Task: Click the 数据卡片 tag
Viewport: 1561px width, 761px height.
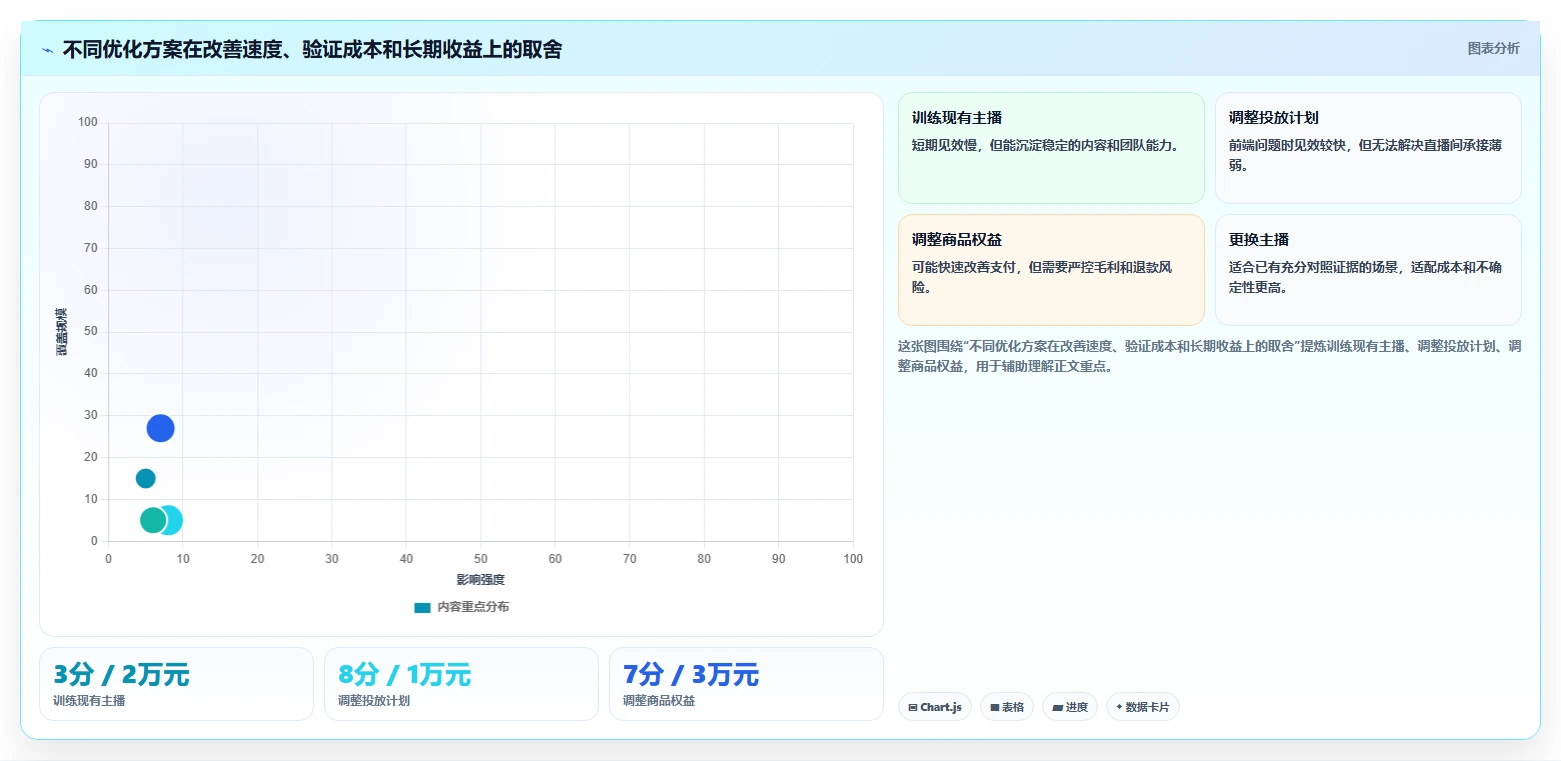Action: click(1142, 707)
